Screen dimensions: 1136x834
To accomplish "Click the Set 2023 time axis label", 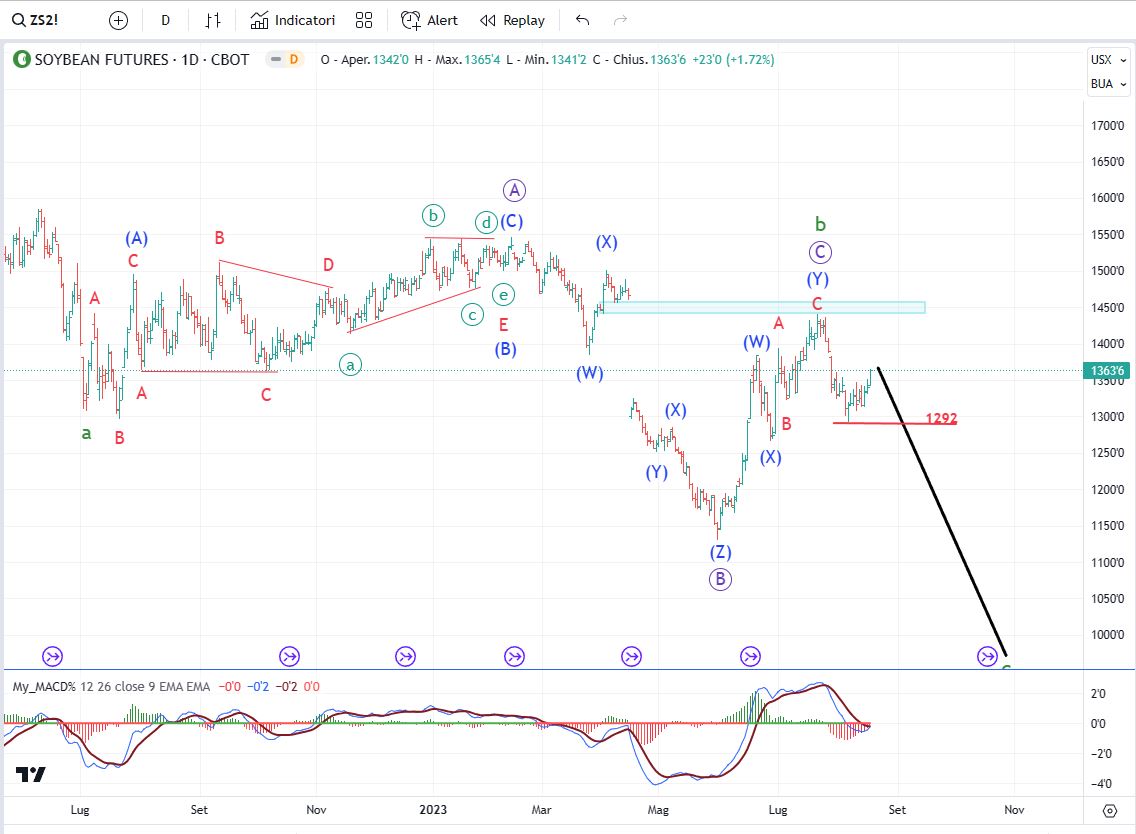I will [x=897, y=809].
